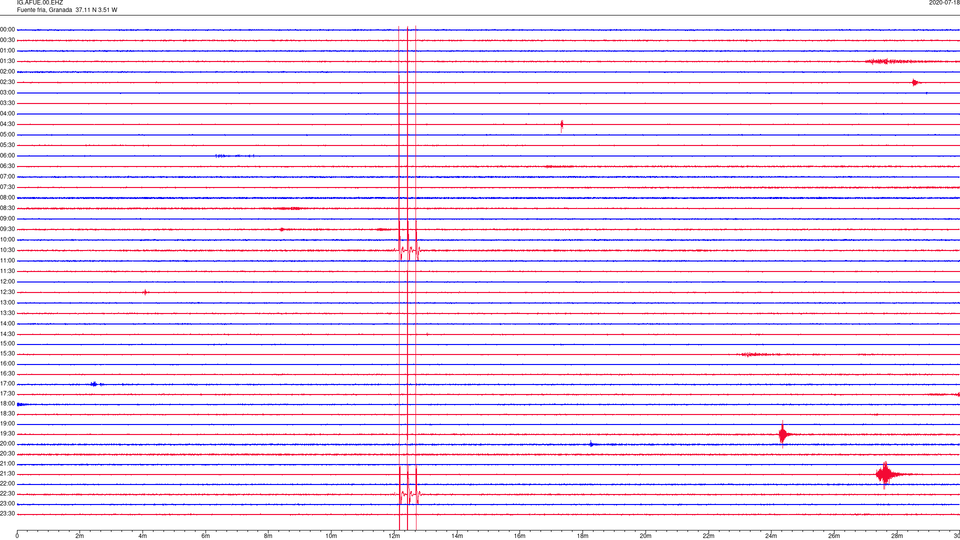Select the 00:00 trace time label
This screenshot has width=960, height=540.
pyautogui.click(x=8, y=29)
